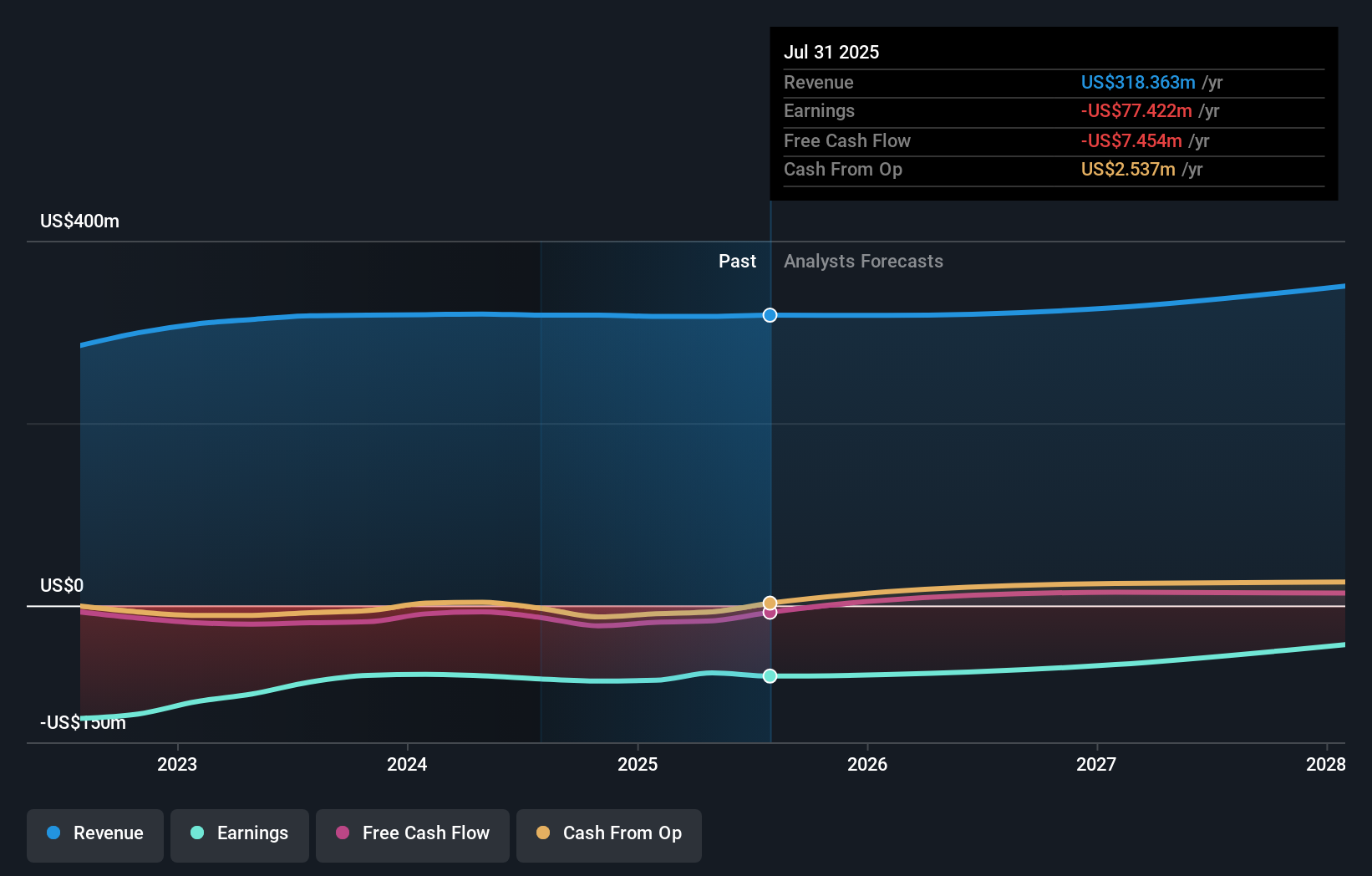Click the yellow Cash From Op legend dot
Viewport: 1372px width, 876px height.
[543, 833]
